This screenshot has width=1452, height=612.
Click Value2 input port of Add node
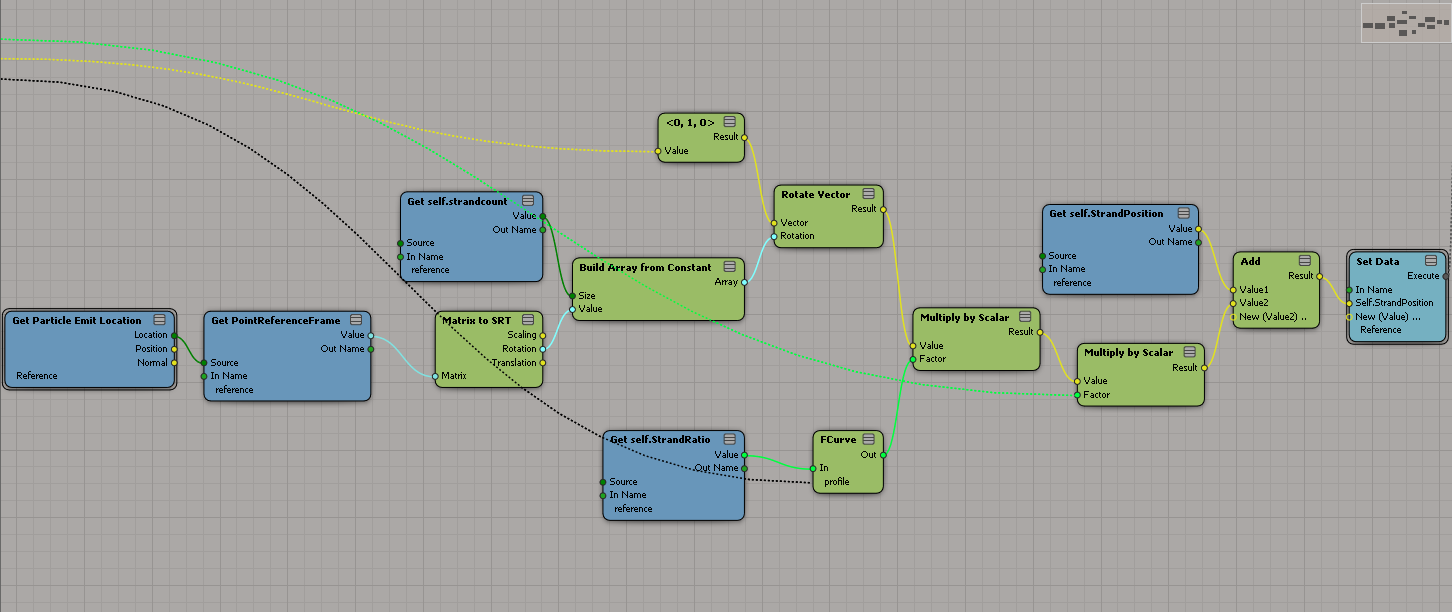pos(1233,303)
